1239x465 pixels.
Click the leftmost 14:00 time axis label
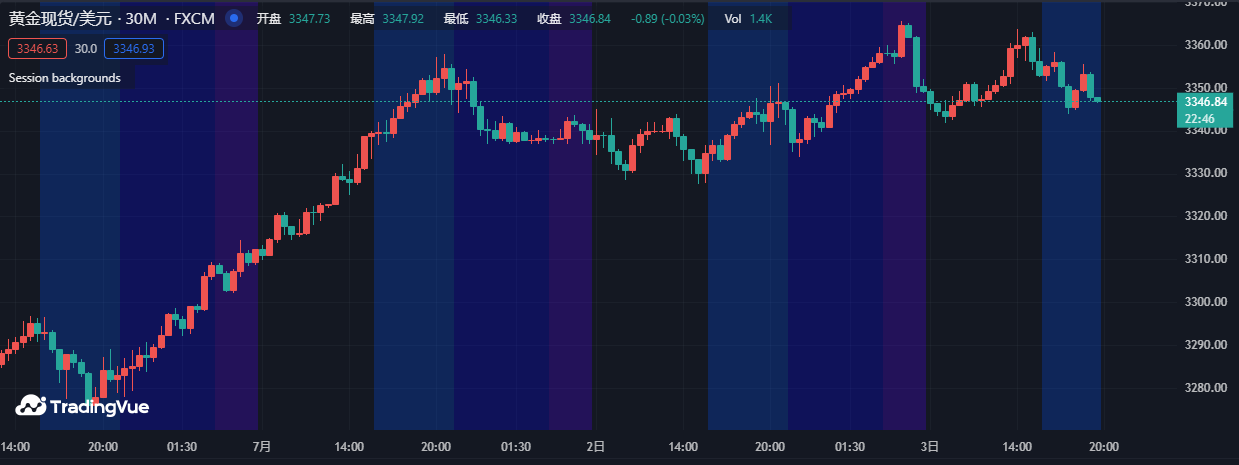[15, 447]
